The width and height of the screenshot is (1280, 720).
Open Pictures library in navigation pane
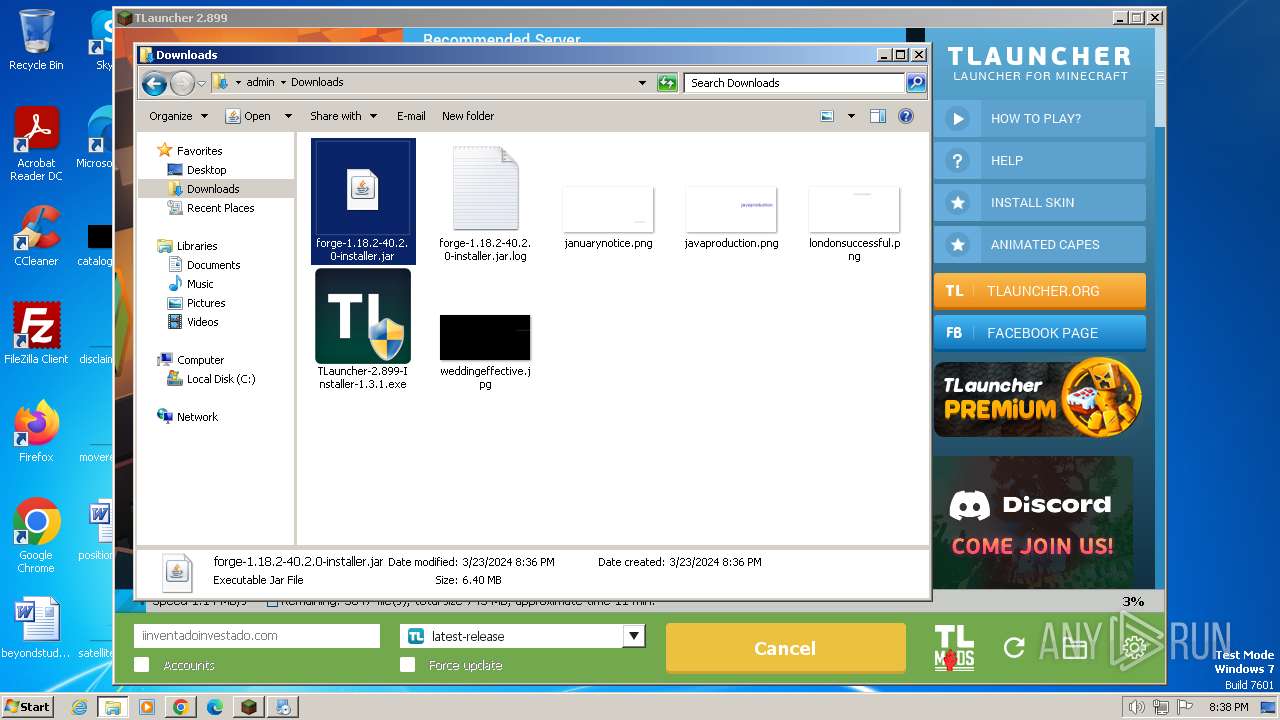point(206,303)
